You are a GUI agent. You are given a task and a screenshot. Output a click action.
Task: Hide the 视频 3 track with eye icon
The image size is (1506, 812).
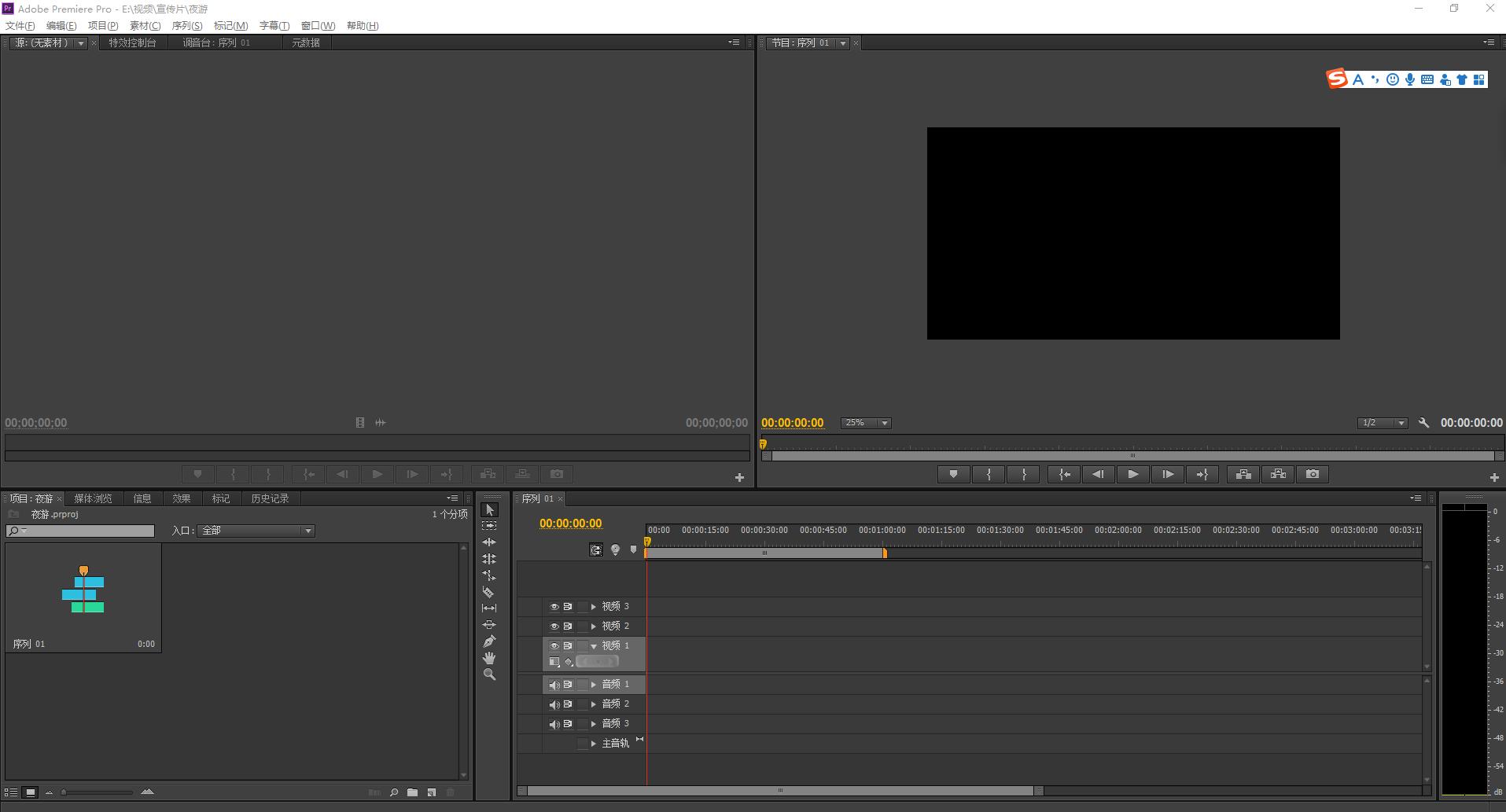coord(554,607)
